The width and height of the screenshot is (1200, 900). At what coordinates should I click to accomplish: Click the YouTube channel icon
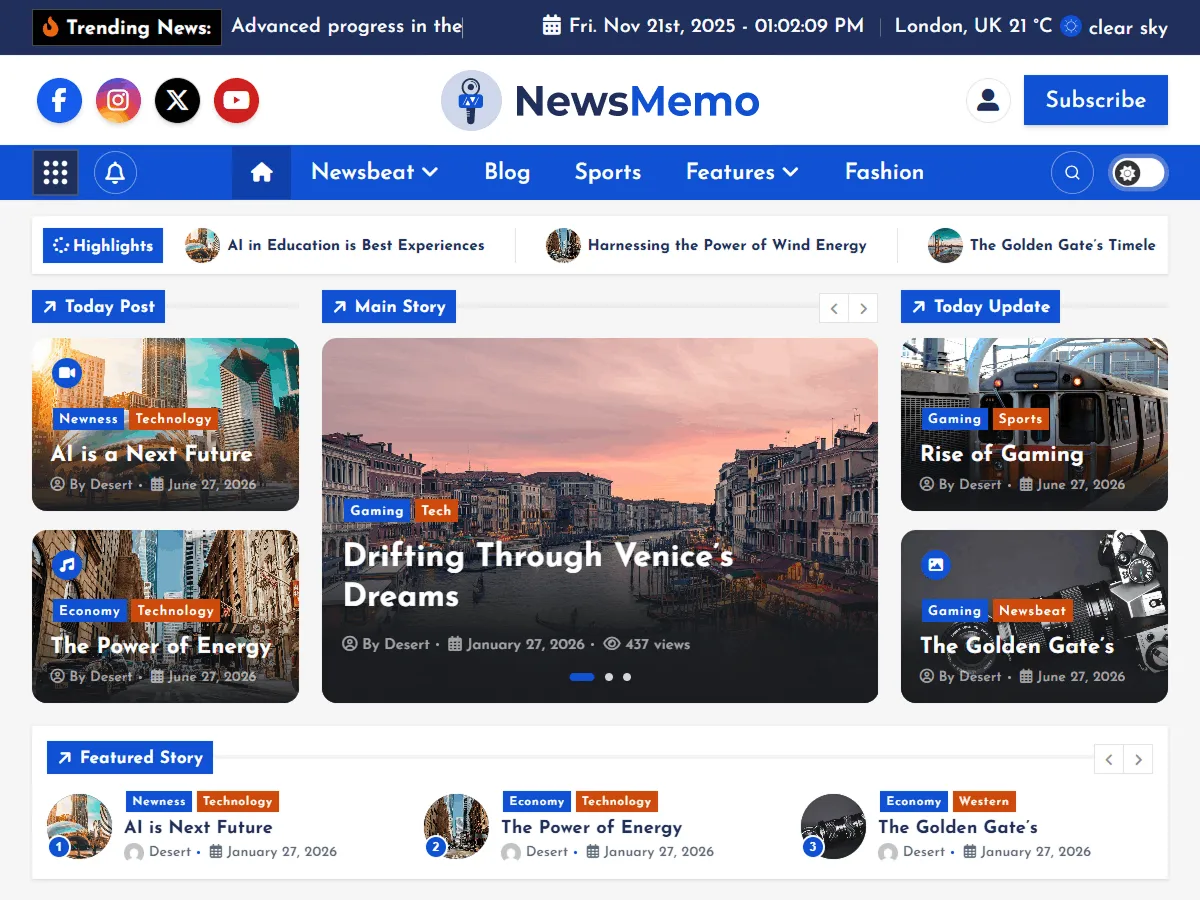coord(236,100)
